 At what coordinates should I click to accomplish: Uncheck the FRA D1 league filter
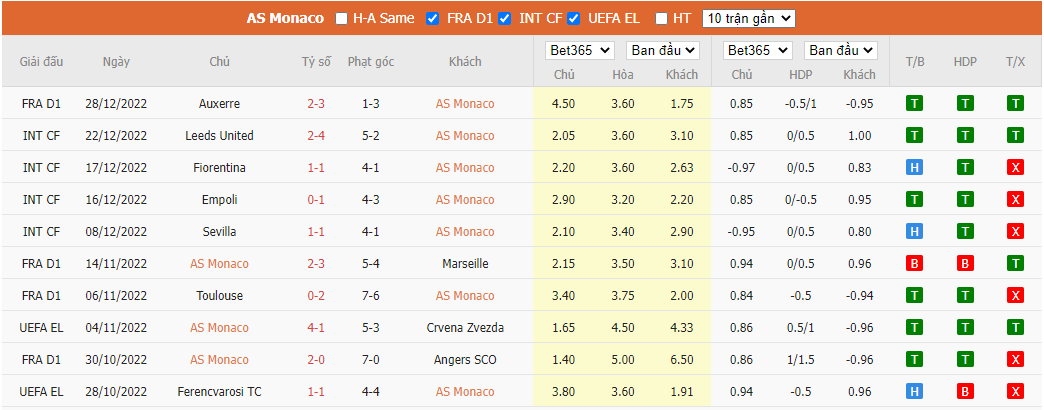coord(433,19)
